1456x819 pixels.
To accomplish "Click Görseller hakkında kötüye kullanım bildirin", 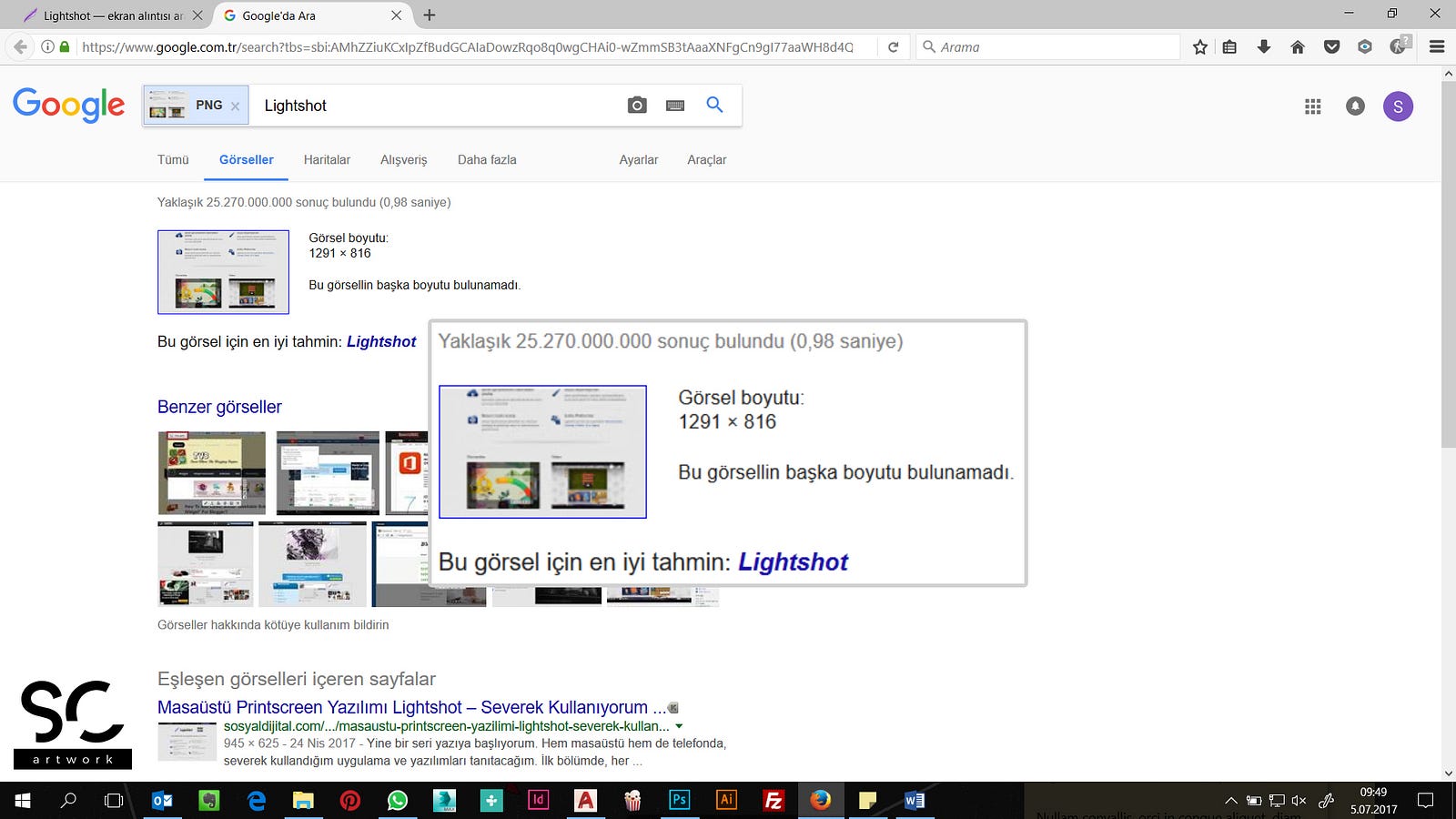I will coord(273,625).
